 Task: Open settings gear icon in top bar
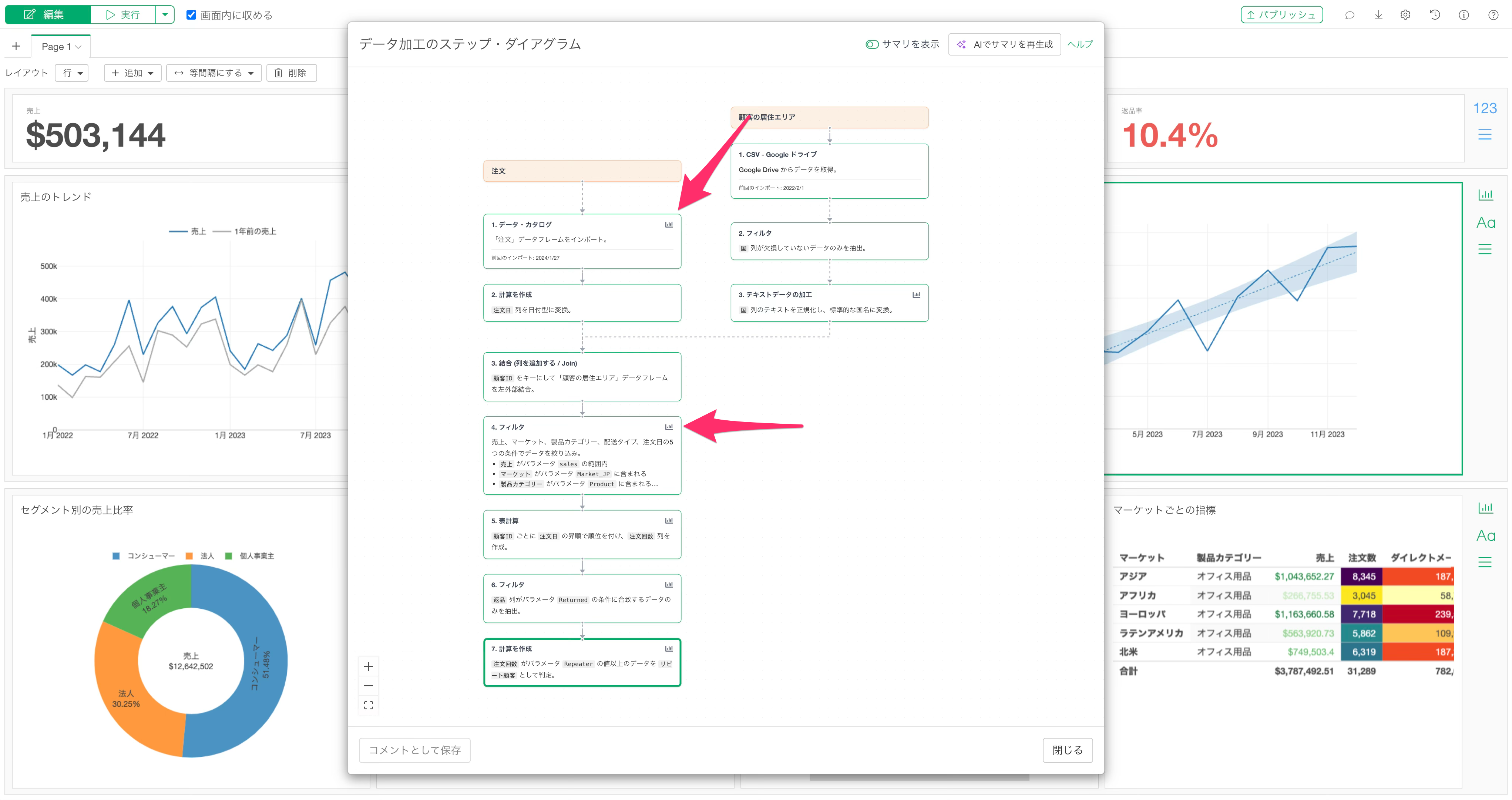[1405, 15]
